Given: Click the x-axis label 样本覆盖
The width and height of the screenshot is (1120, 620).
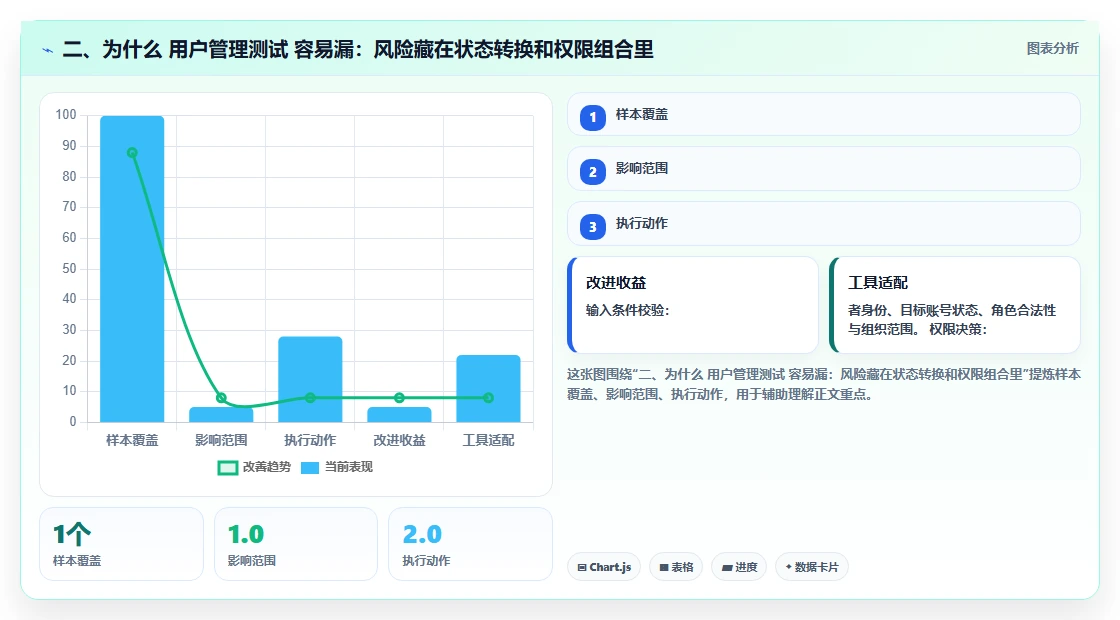Looking at the screenshot, I should coord(132,441).
